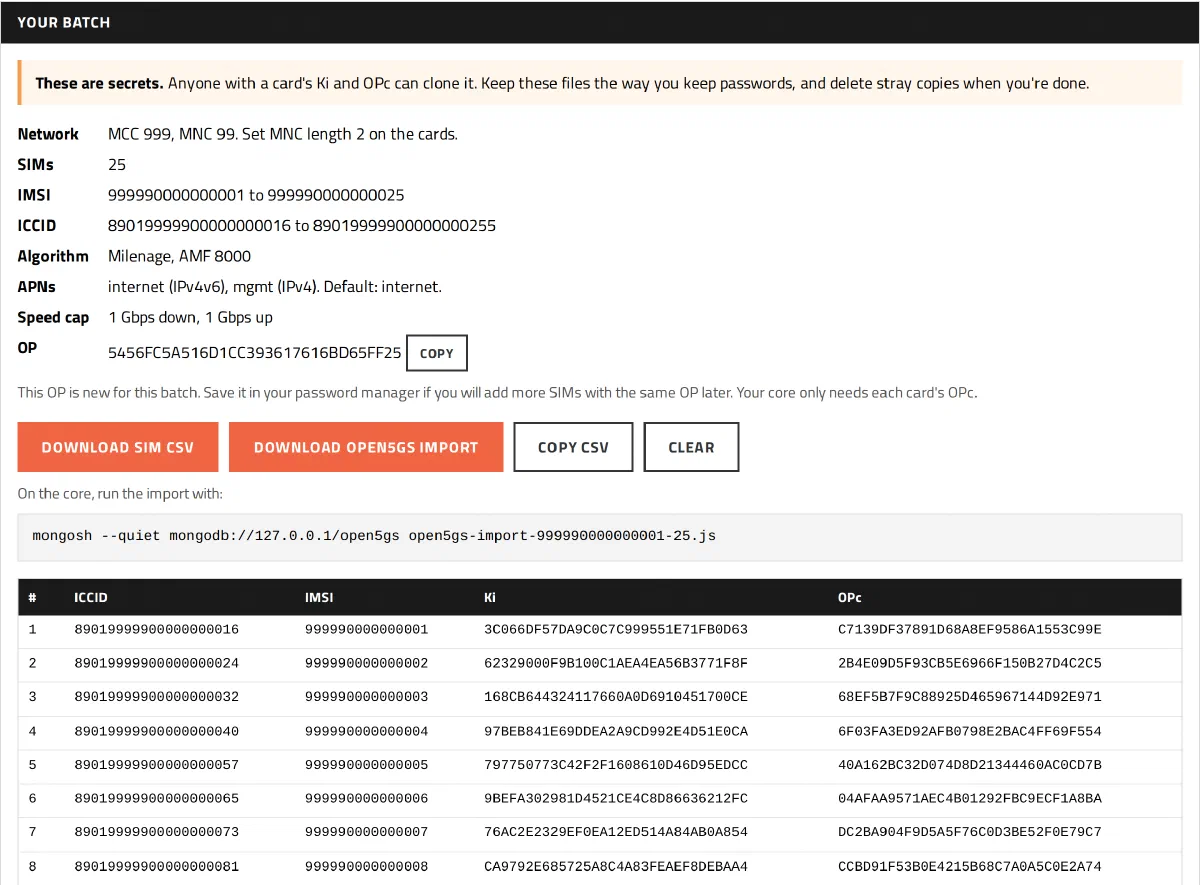Viewport: 1200px width, 885px height.
Task: Select Ki CA9792E685725A8C4A83FEAEF8DEBAA4
Action: click(x=616, y=867)
